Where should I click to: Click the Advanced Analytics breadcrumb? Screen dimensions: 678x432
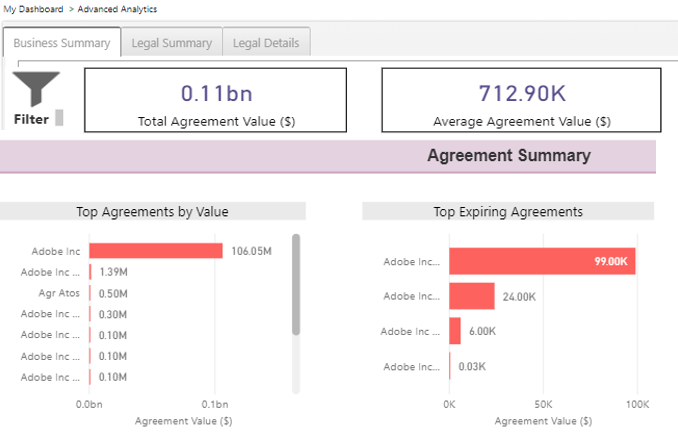point(117,9)
